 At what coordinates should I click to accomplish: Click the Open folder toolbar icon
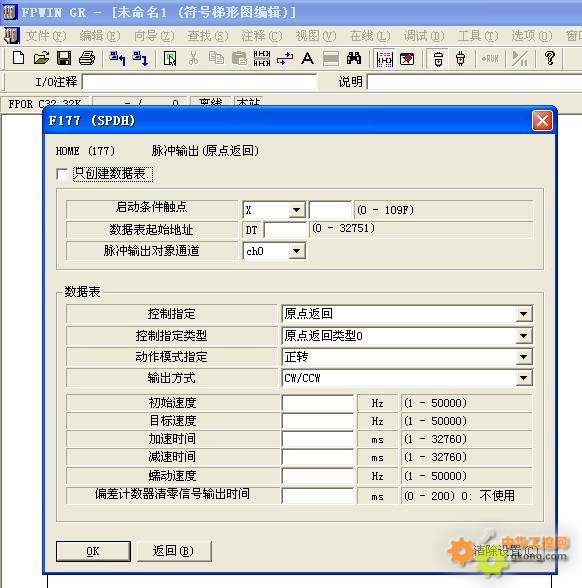click(x=41, y=58)
